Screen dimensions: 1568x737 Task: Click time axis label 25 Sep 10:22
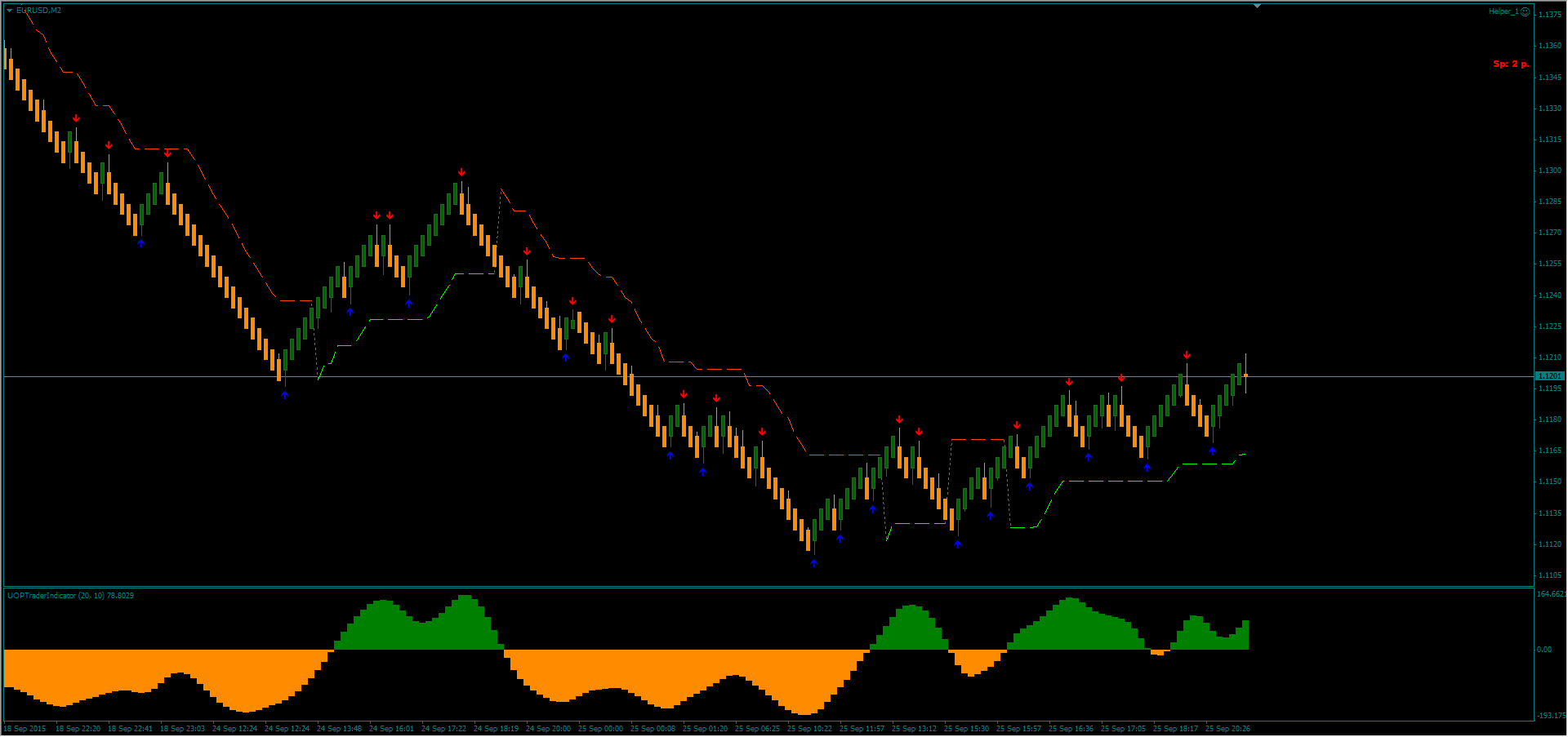point(809,729)
